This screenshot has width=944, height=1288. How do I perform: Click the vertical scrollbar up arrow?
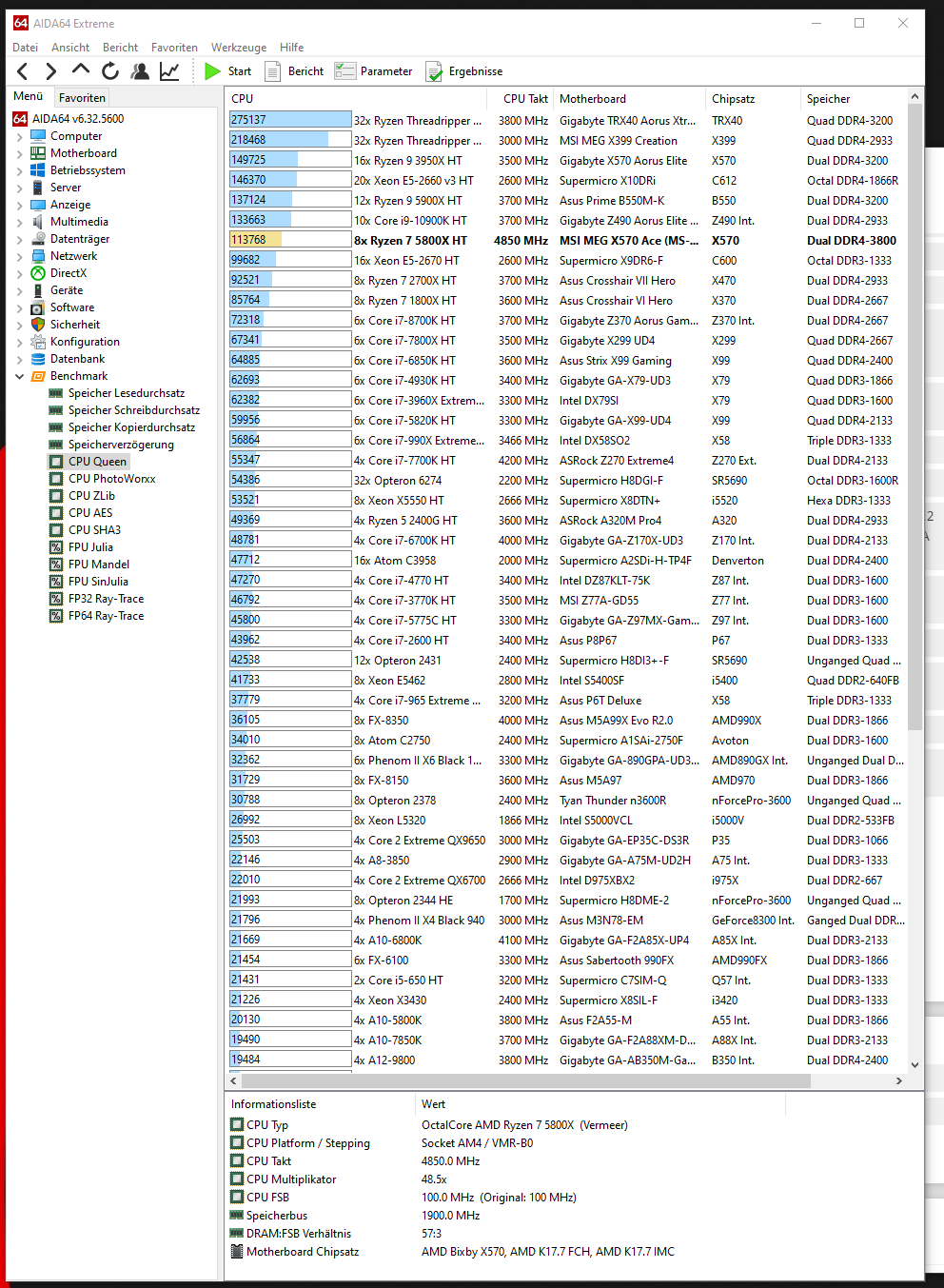pyautogui.click(x=915, y=97)
